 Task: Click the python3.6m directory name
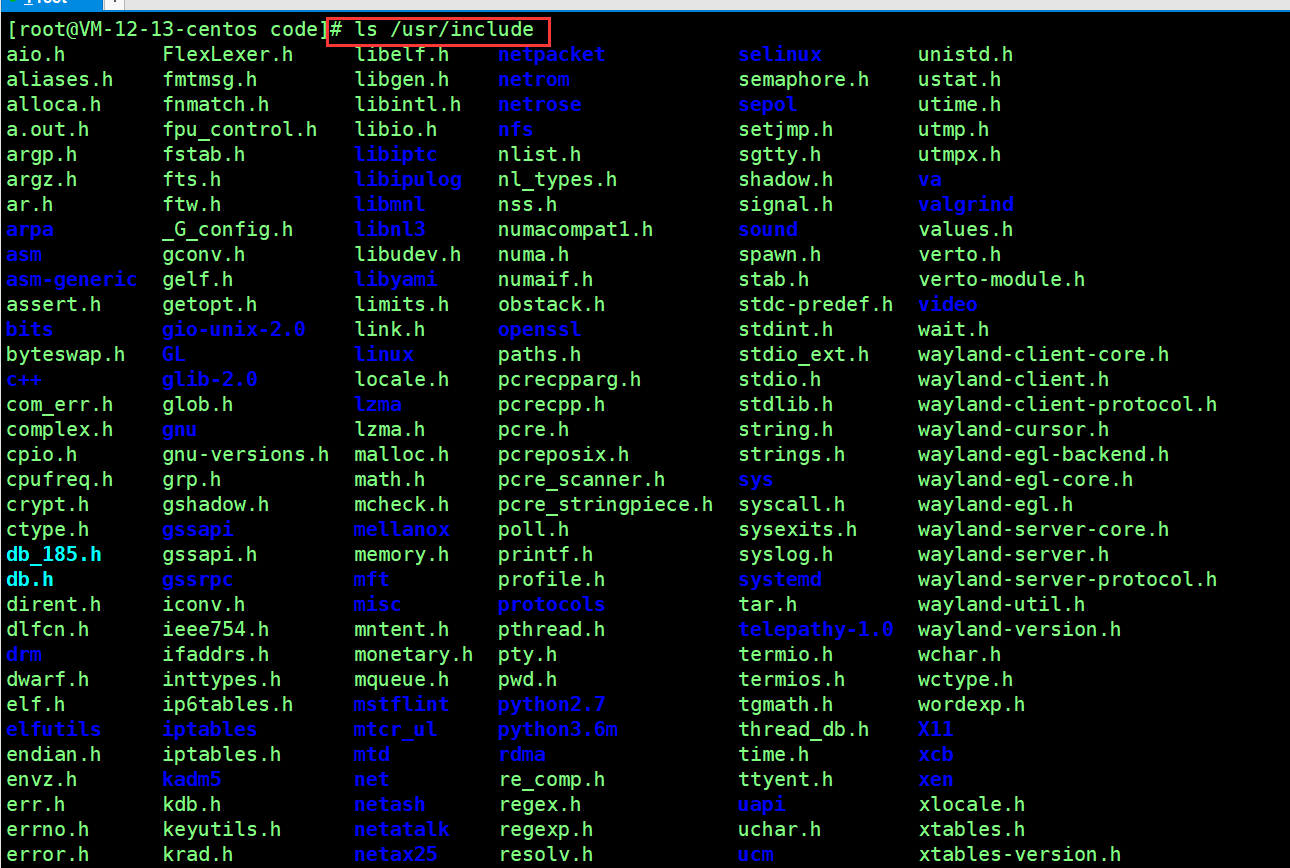tap(557, 730)
